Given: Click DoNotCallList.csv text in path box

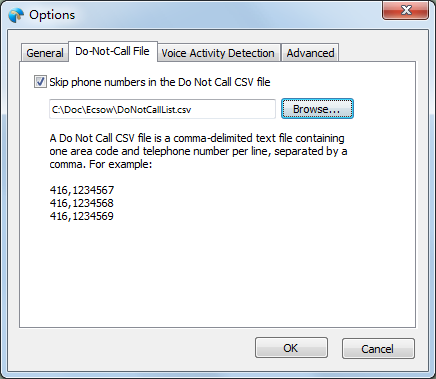Looking at the screenshot, I should [x=154, y=110].
